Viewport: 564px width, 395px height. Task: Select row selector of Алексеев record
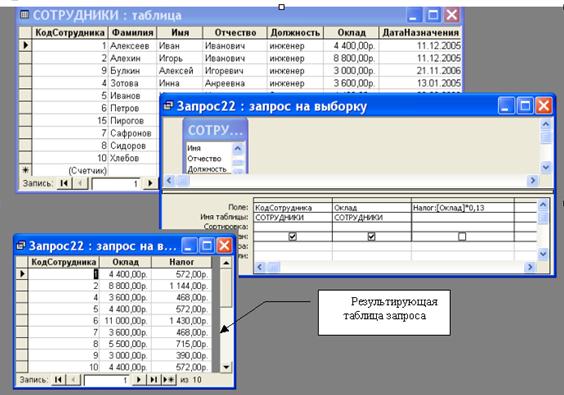25,46
